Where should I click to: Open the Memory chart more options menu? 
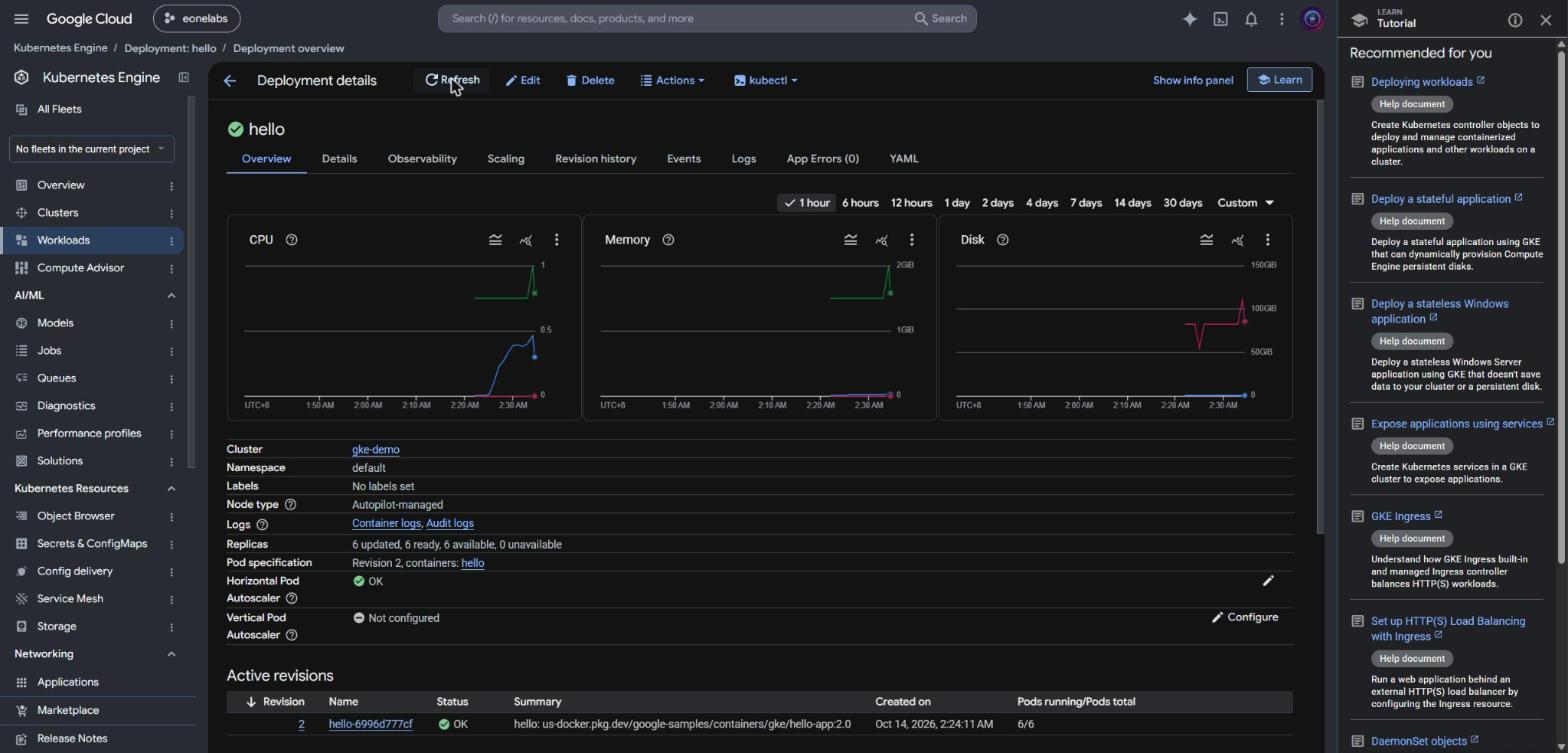pos(911,240)
